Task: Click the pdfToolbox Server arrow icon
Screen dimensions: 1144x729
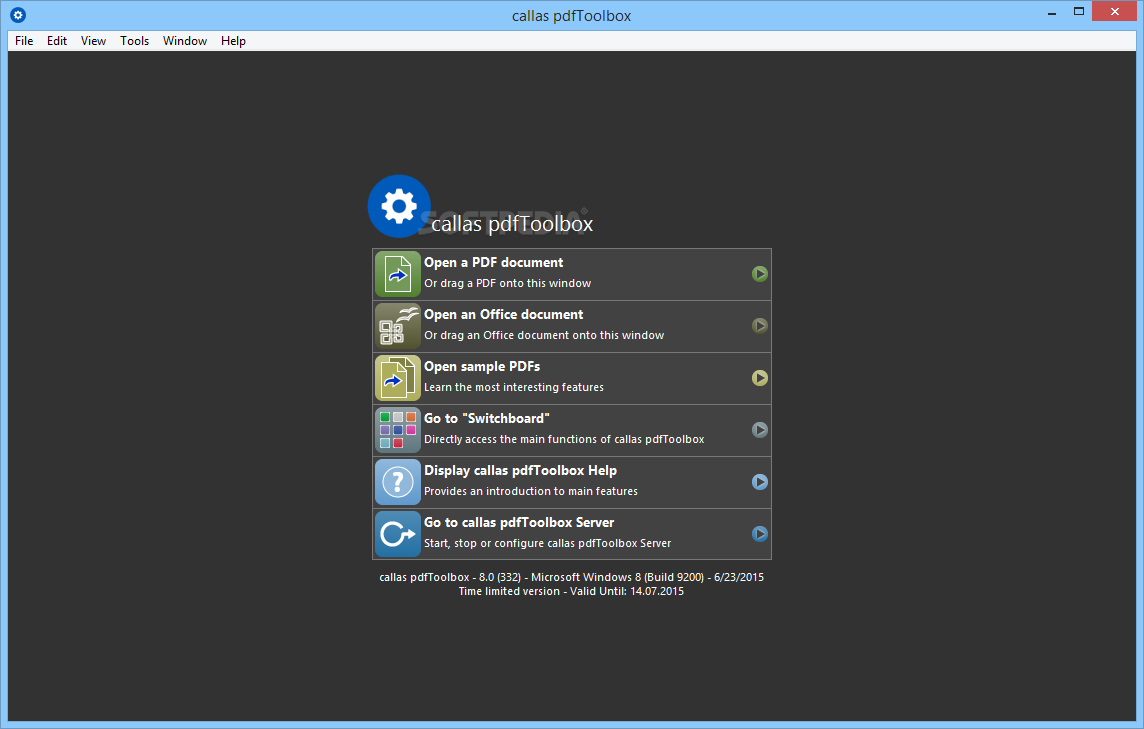Action: click(x=398, y=534)
